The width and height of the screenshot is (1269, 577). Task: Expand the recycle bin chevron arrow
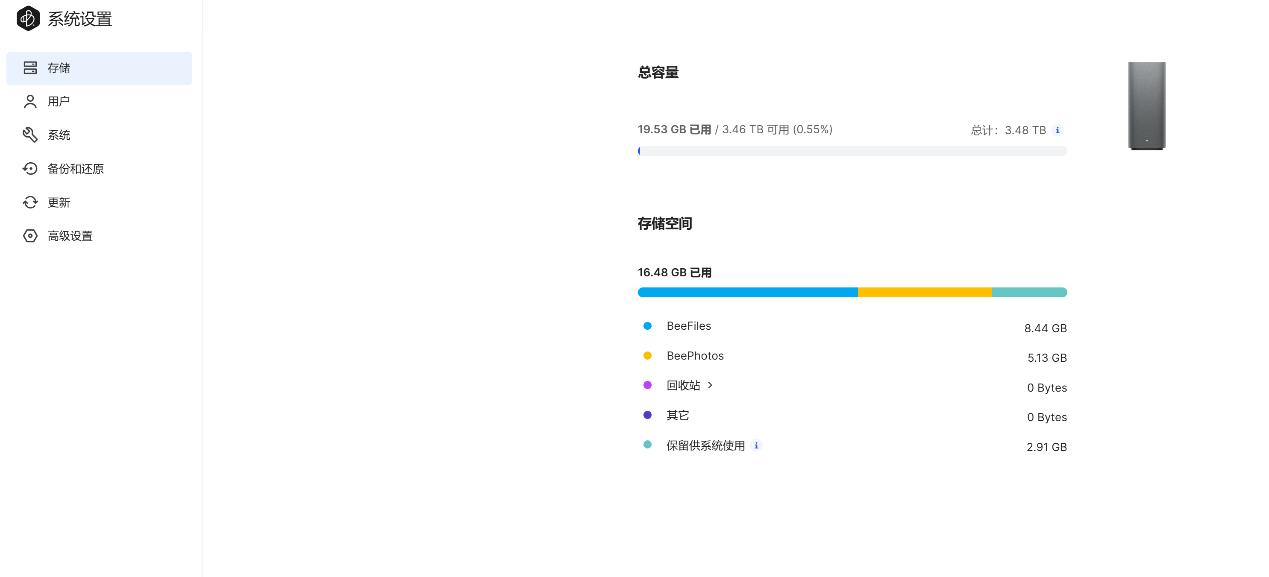pyautogui.click(x=710, y=385)
